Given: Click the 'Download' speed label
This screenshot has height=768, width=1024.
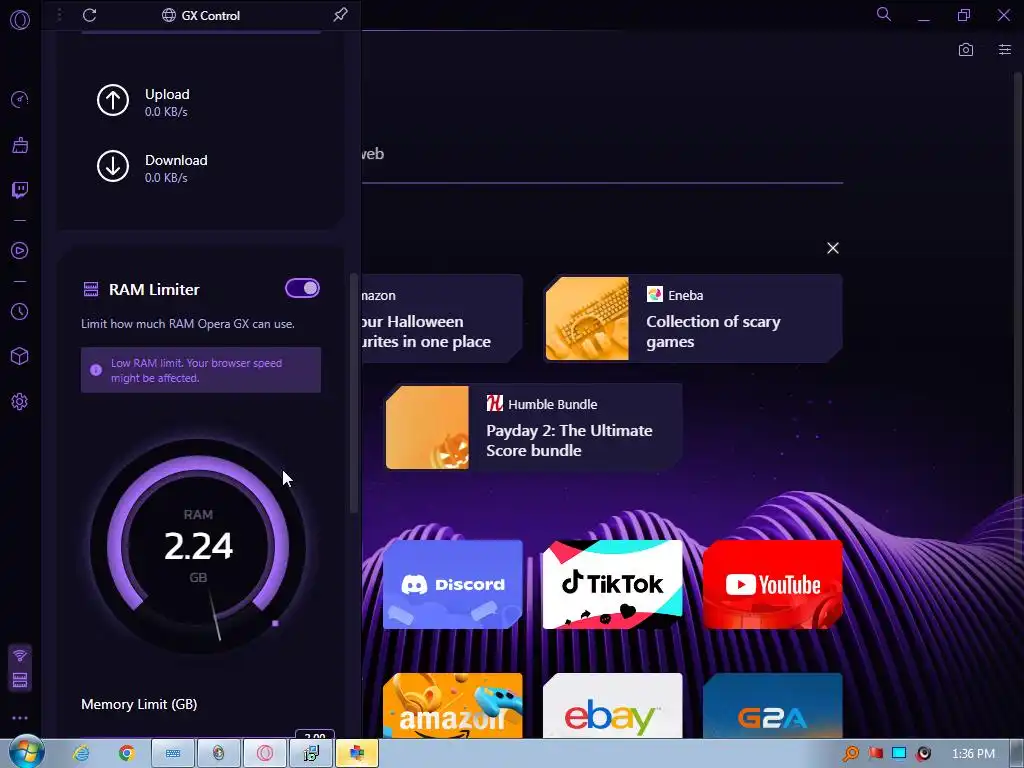Looking at the screenshot, I should click(176, 160).
